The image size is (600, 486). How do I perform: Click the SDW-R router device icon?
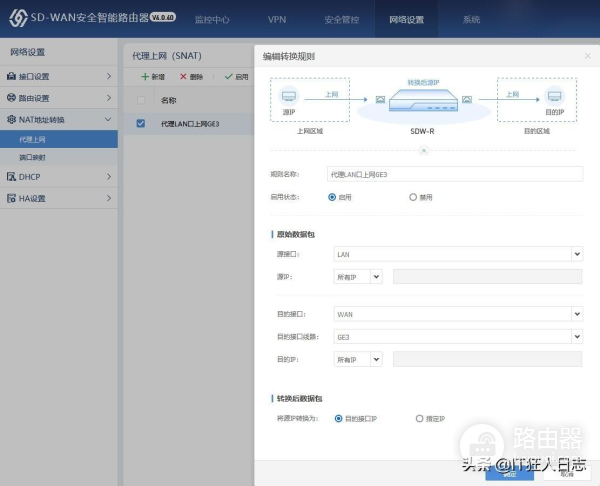[423, 100]
